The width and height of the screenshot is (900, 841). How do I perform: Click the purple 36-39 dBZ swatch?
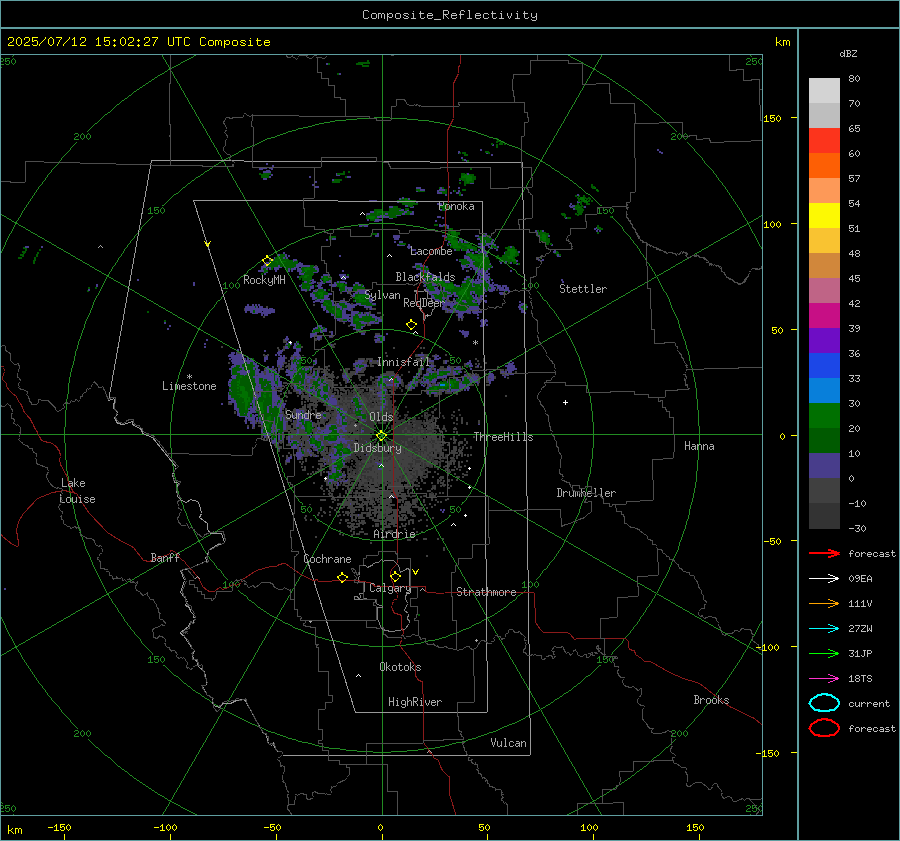click(824, 341)
